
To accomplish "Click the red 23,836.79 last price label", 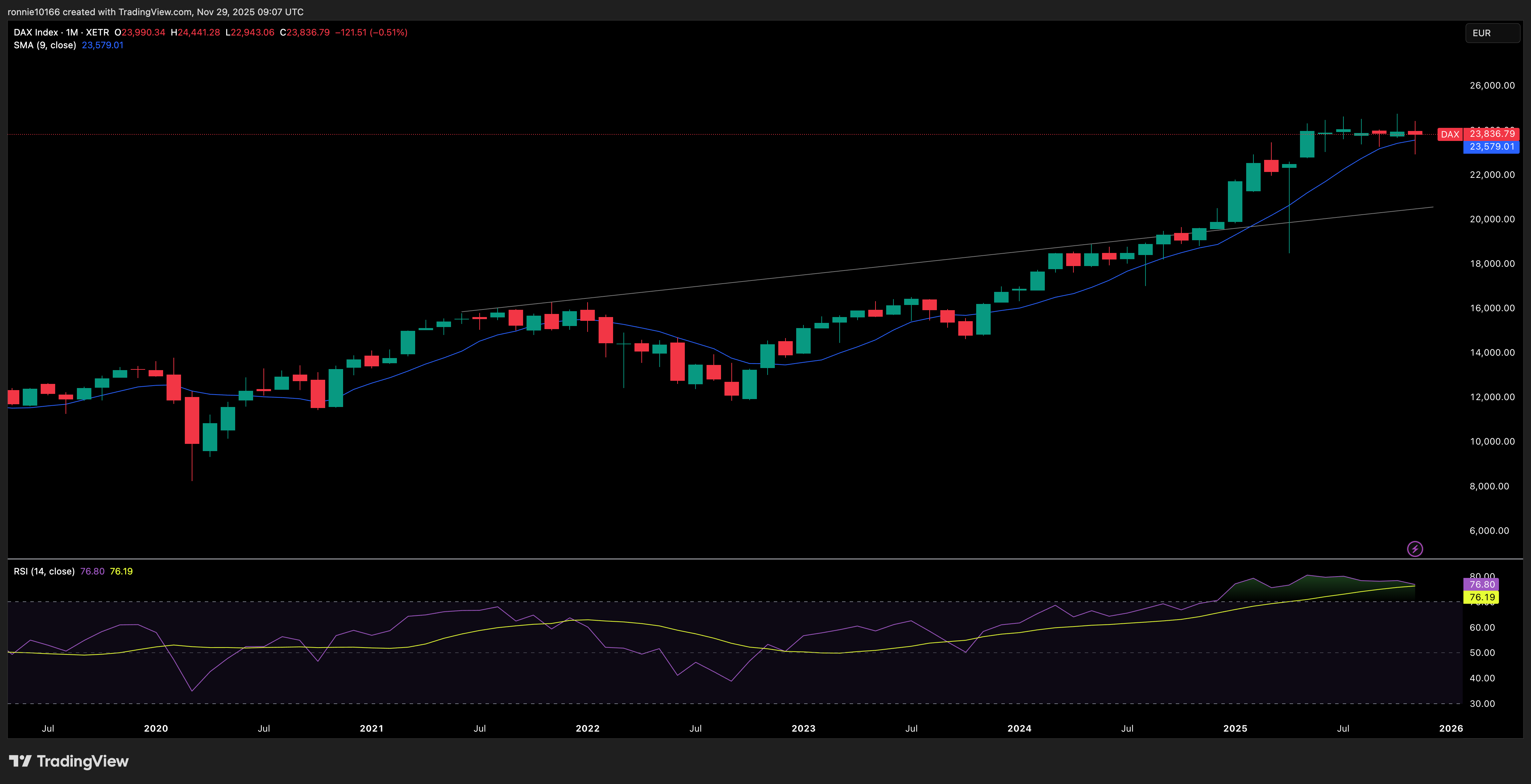I will [x=1492, y=134].
